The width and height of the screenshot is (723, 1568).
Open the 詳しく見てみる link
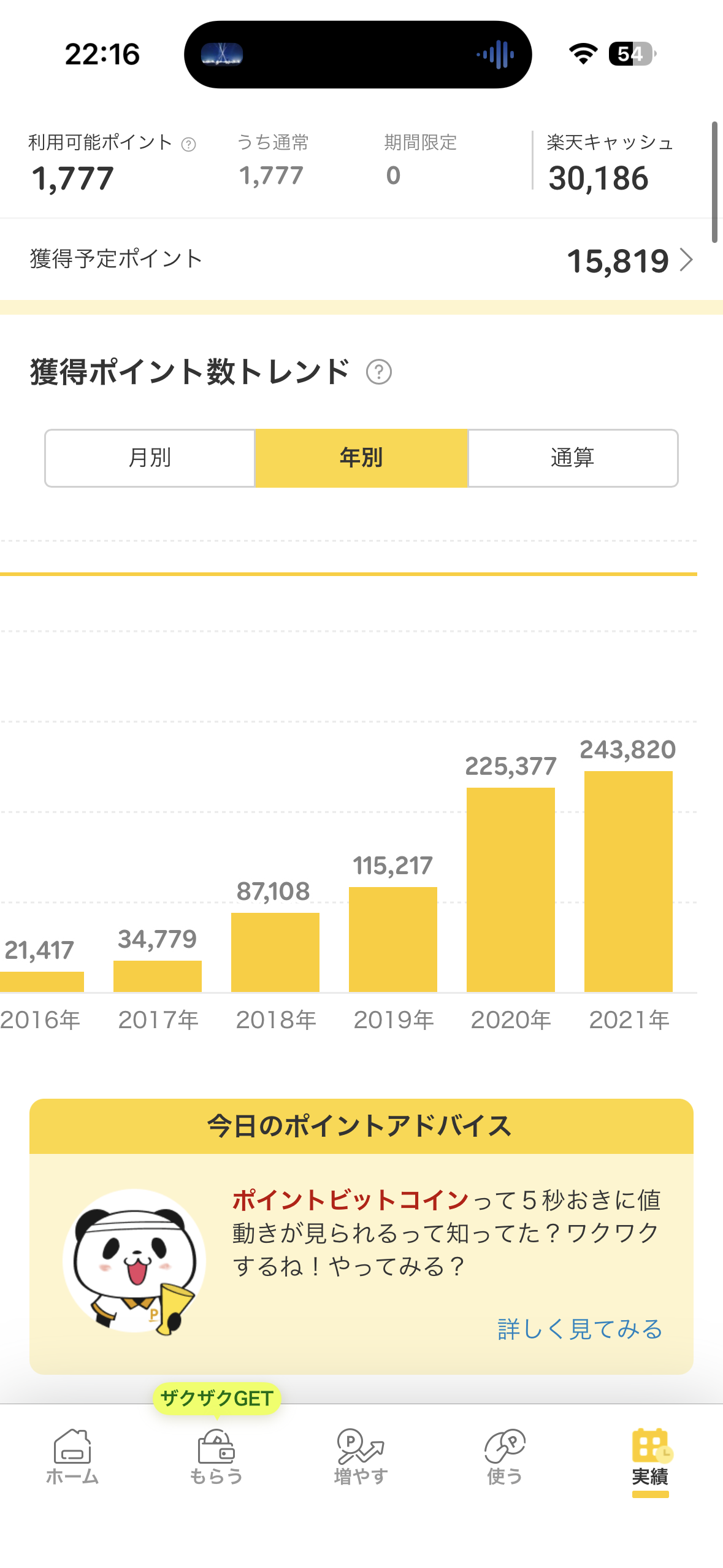coord(580,1329)
